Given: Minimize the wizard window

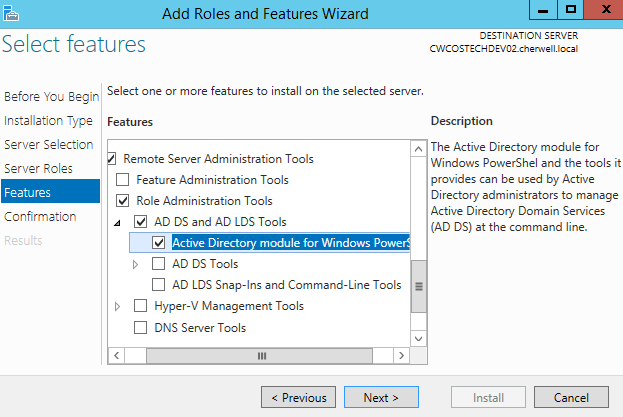Looking at the screenshot, I should [x=543, y=10].
